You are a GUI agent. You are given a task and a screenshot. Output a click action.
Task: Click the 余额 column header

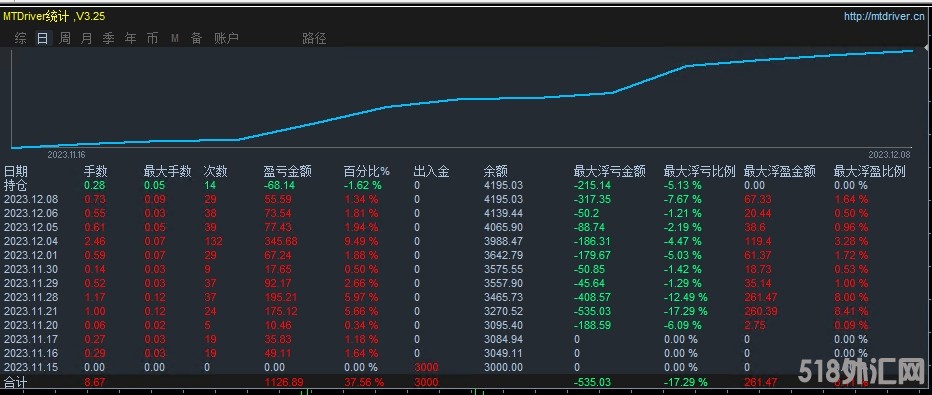[x=496, y=172]
